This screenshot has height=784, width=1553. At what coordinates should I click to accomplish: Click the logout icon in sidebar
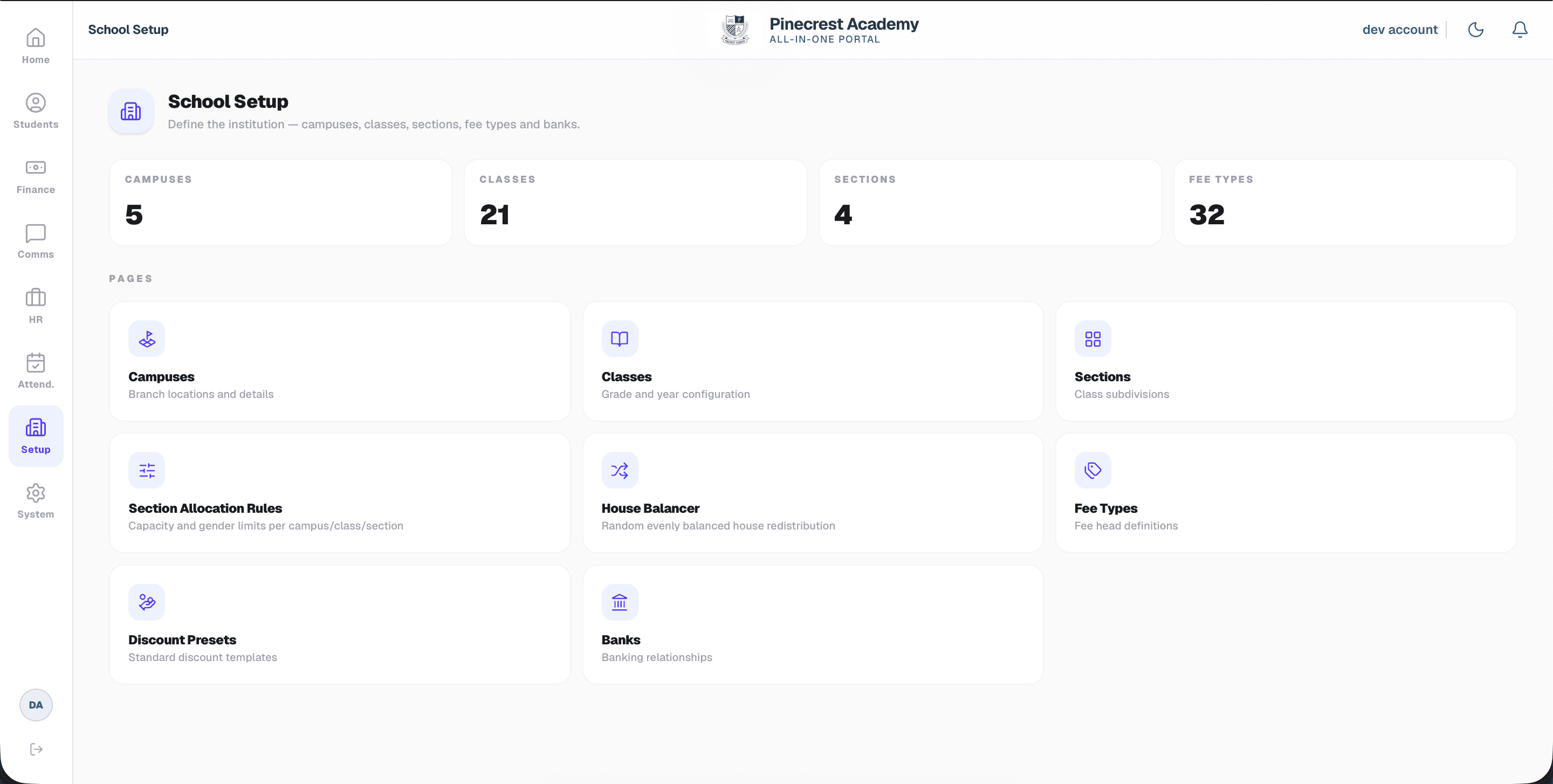(36, 749)
